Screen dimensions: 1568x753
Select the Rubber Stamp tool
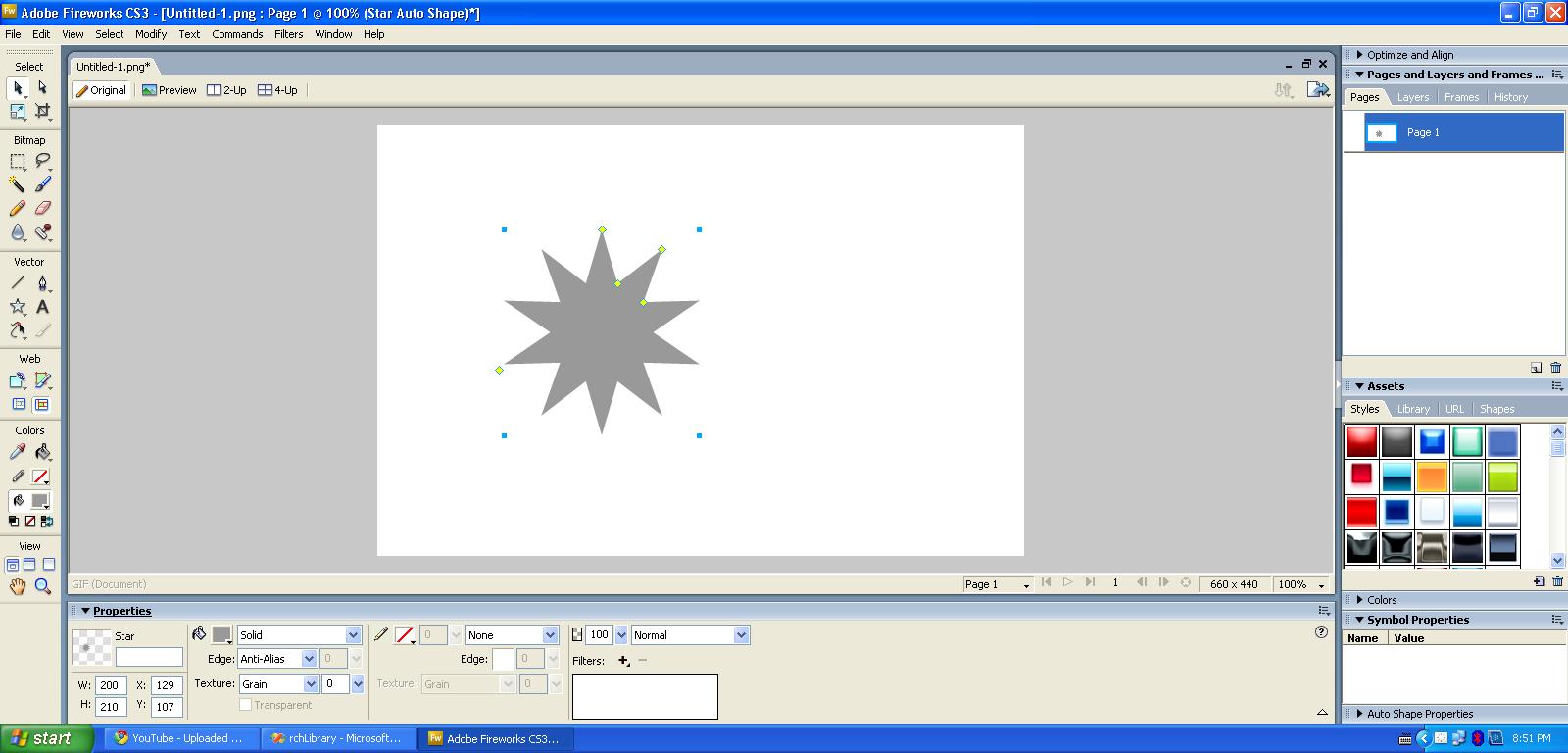coord(42,232)
